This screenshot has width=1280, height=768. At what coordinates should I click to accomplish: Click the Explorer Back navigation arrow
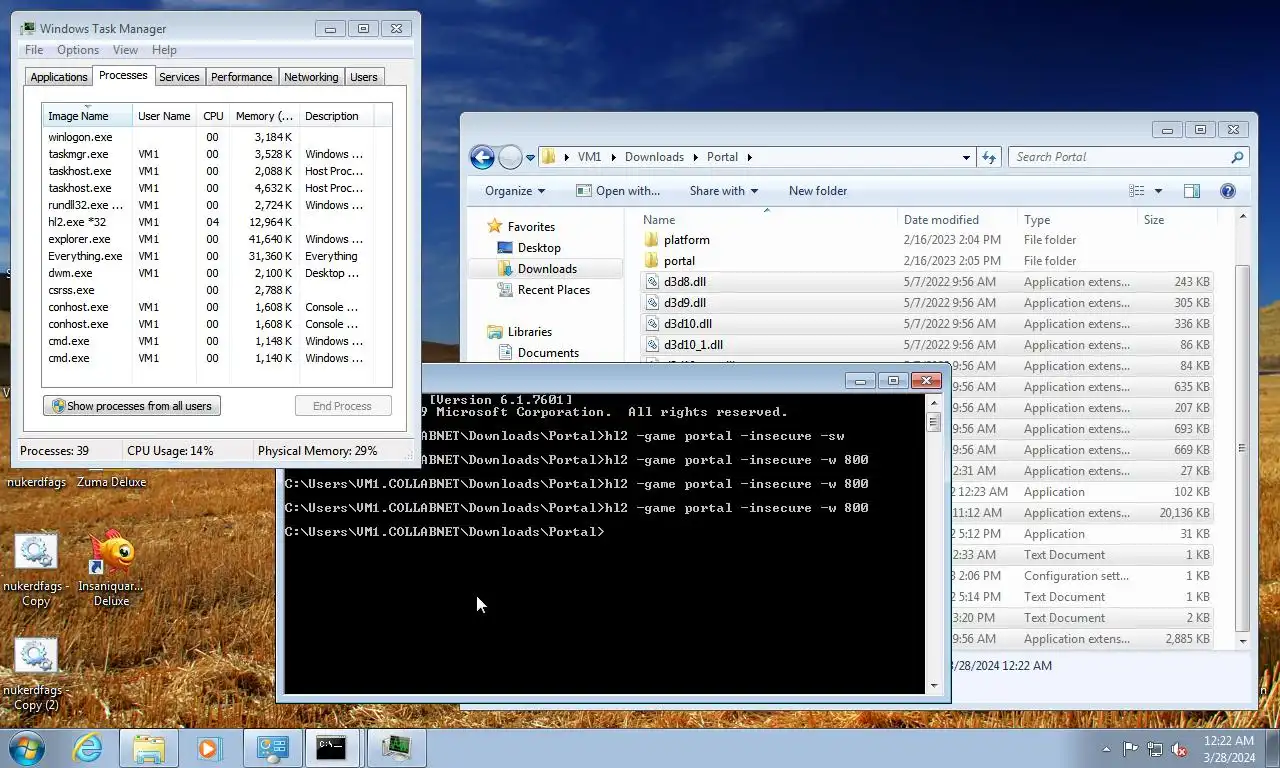[482, 157]
